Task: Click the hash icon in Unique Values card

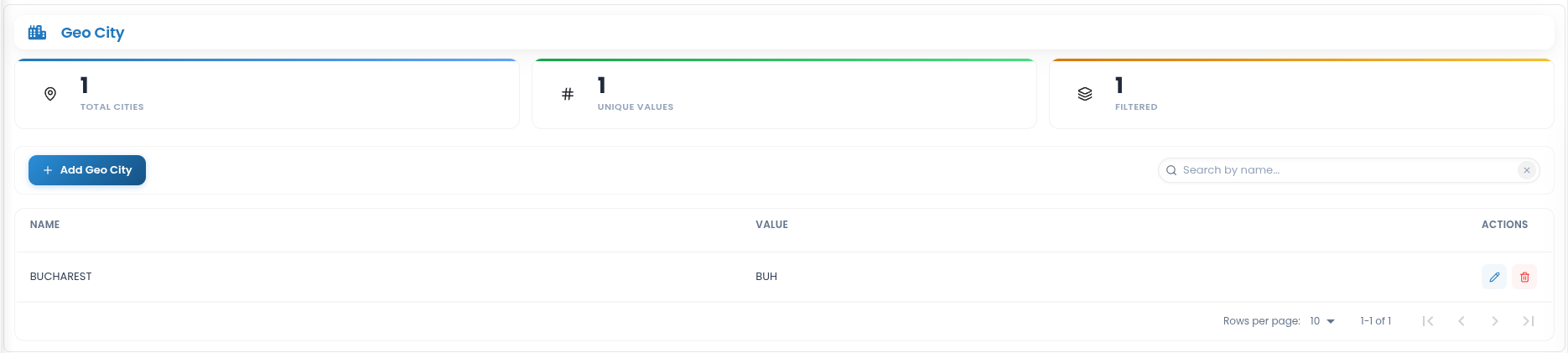Action: coord(568,94)
